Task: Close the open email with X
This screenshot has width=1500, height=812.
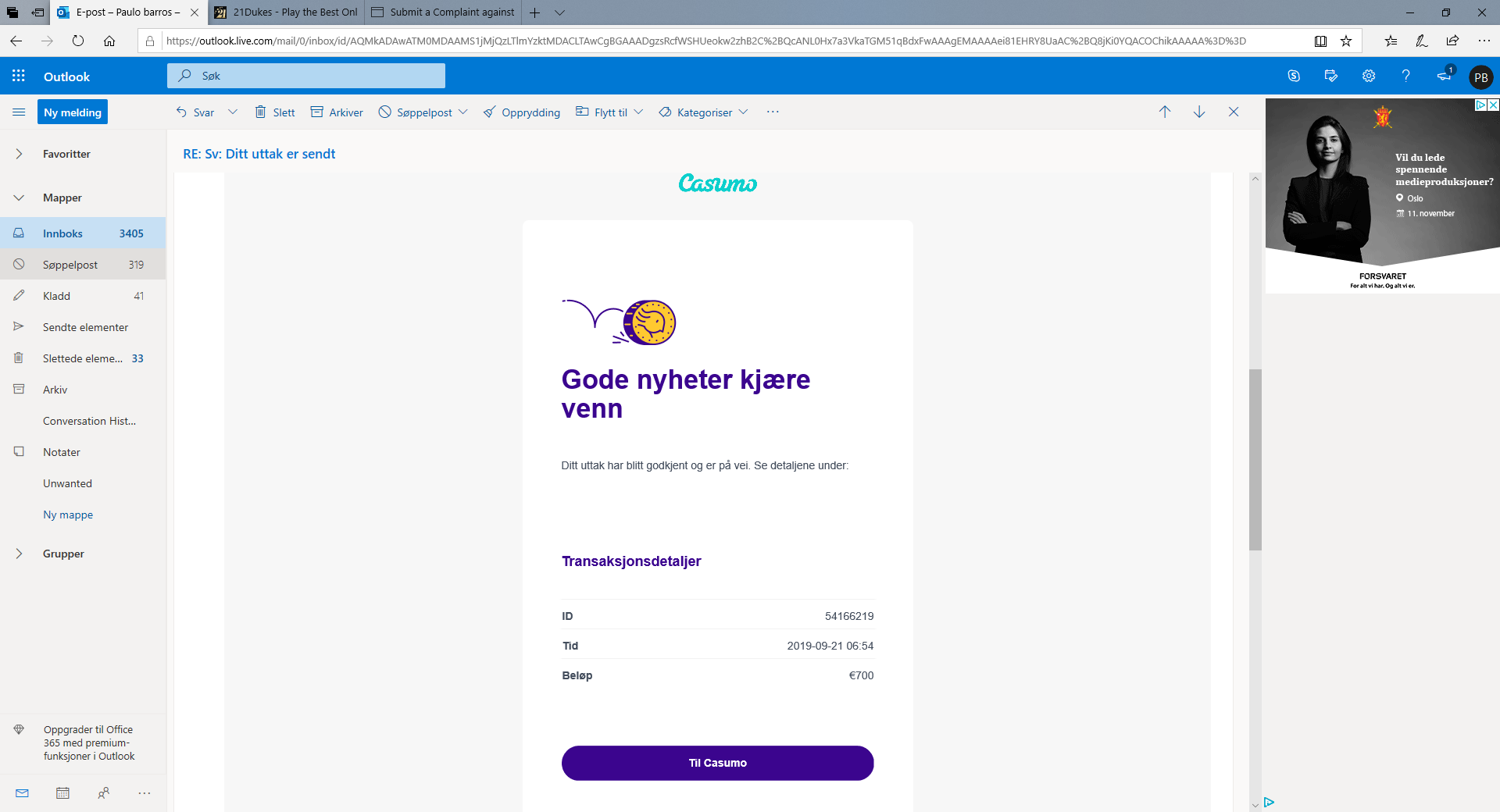Action: click(1234, 112)
